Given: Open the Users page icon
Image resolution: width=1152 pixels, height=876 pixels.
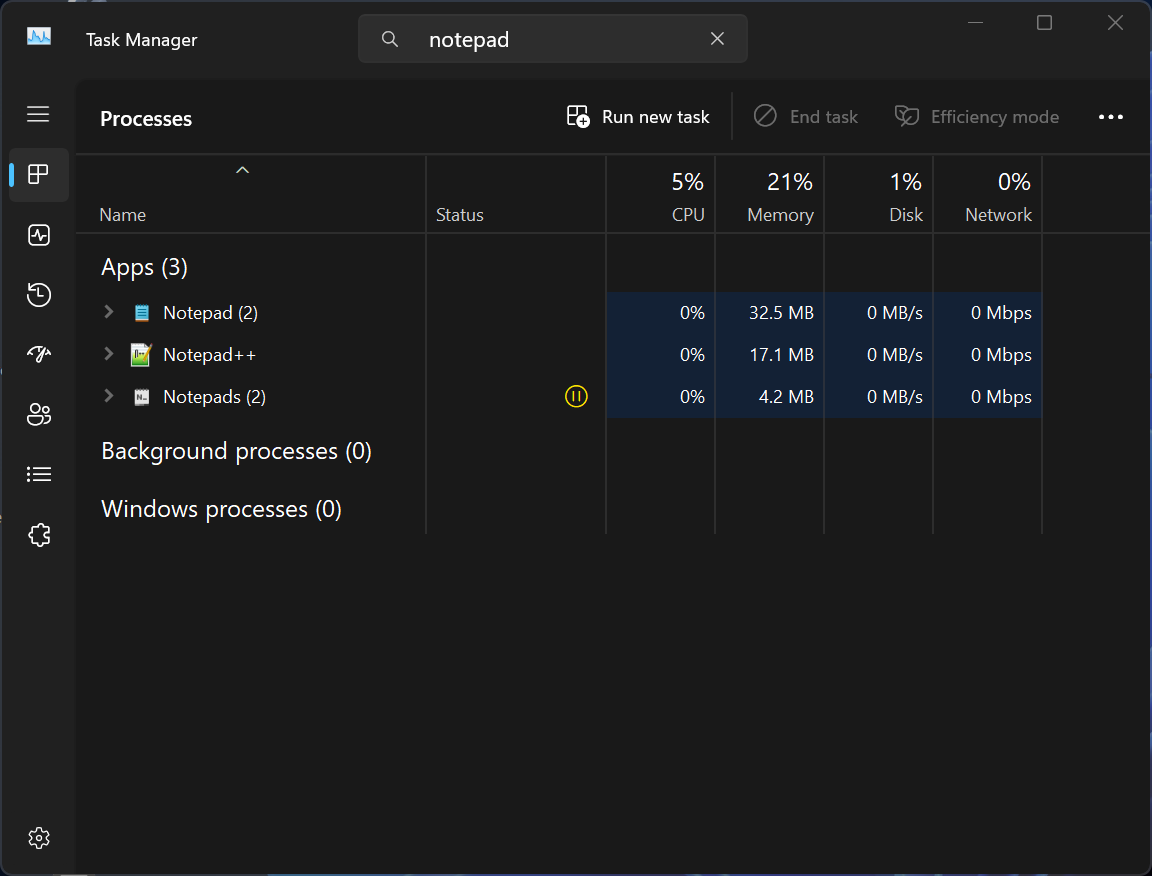Looking at the screenshot, I should point(38,414).
